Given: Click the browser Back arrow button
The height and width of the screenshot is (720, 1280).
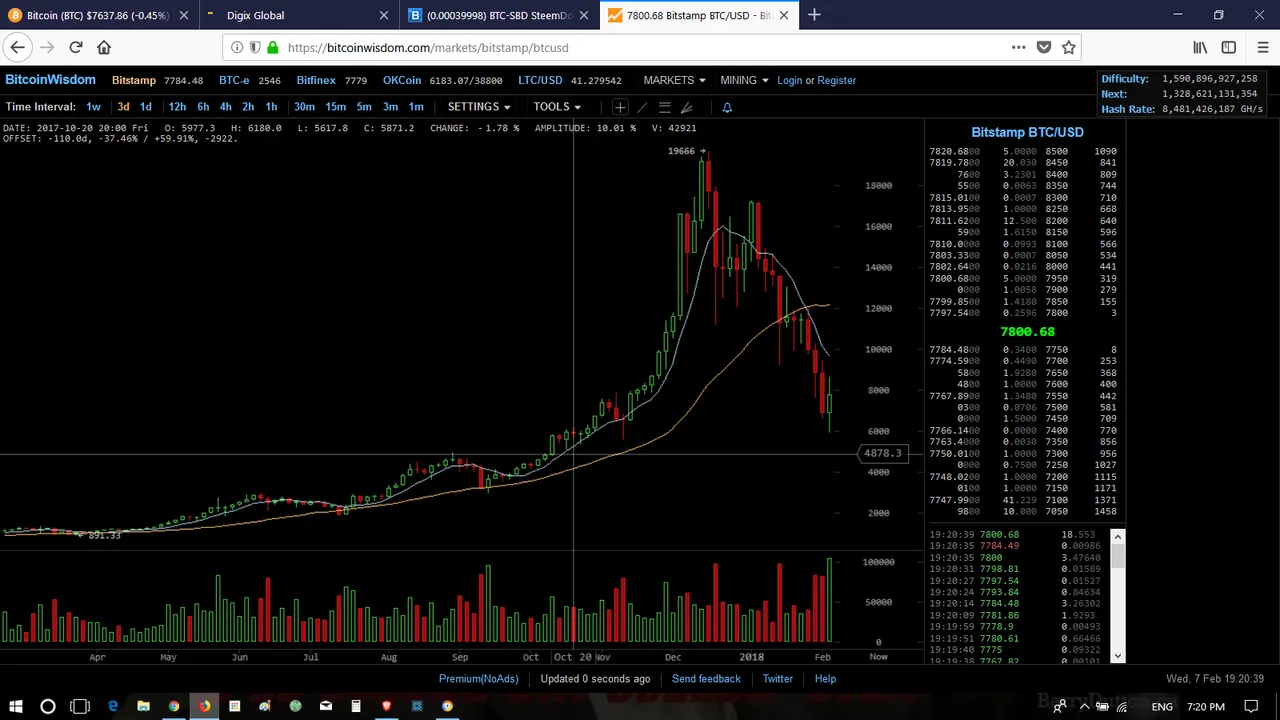Looking at the screenshot, I should click(17, 47).
